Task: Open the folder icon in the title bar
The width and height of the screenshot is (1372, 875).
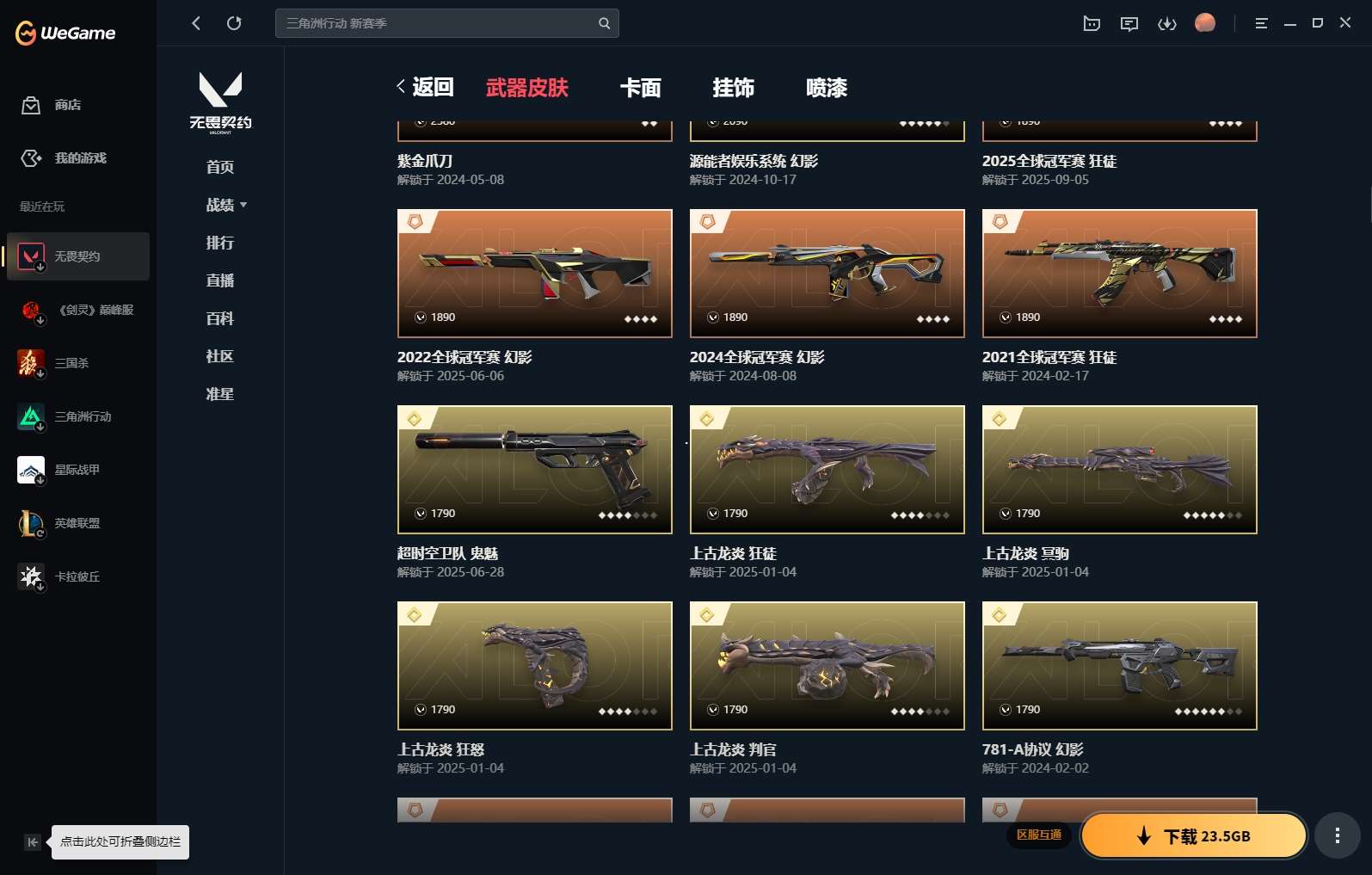Action: [1092, 23]
